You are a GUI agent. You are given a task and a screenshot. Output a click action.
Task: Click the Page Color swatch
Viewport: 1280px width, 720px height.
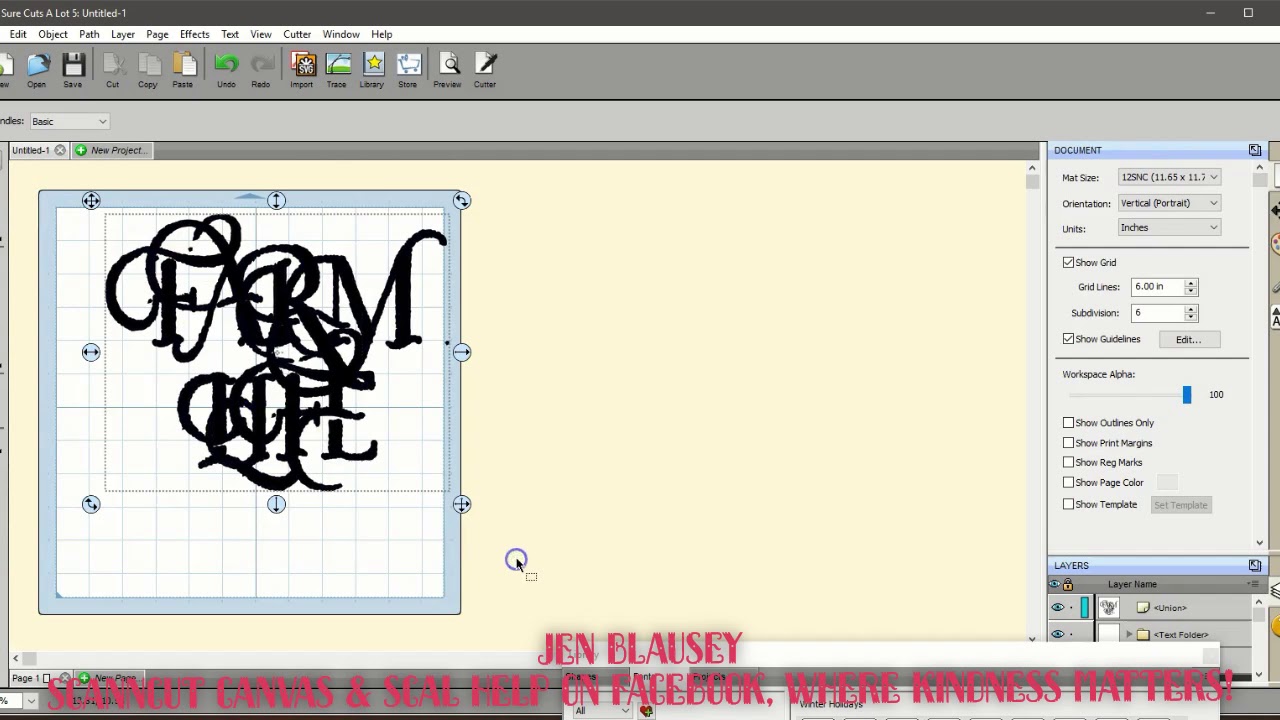pyautogui.click(x=1167, y=483)
